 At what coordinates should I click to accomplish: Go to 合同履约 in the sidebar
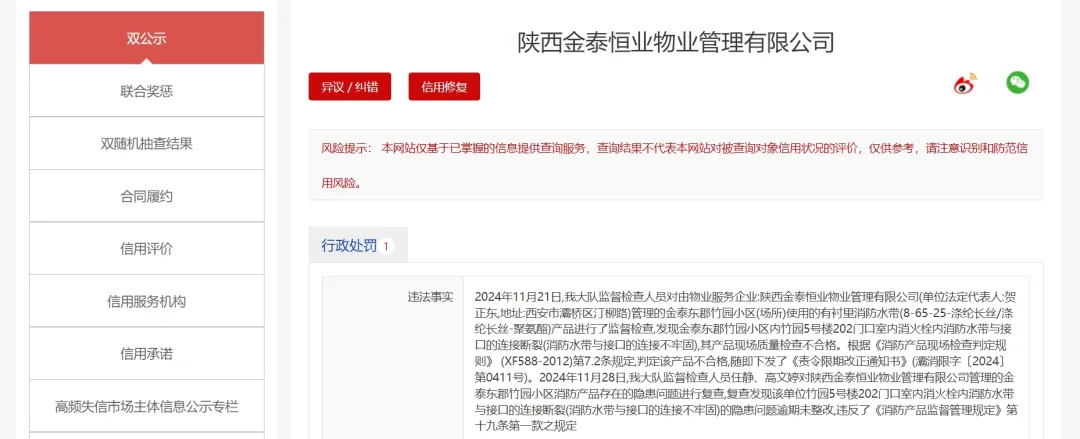(x=147, y=196)
